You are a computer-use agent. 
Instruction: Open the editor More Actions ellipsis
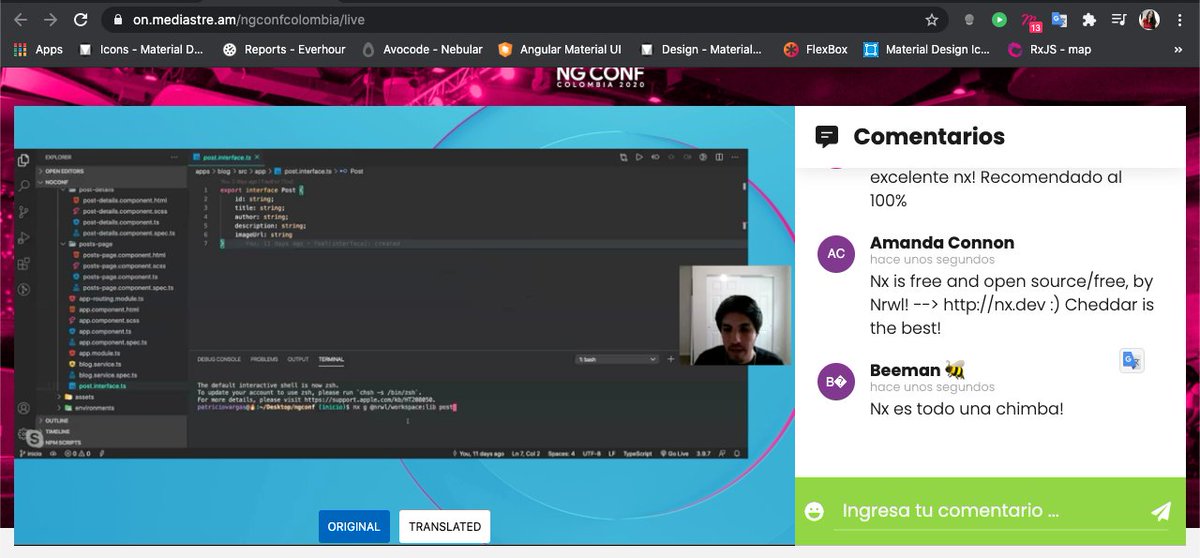735,157
